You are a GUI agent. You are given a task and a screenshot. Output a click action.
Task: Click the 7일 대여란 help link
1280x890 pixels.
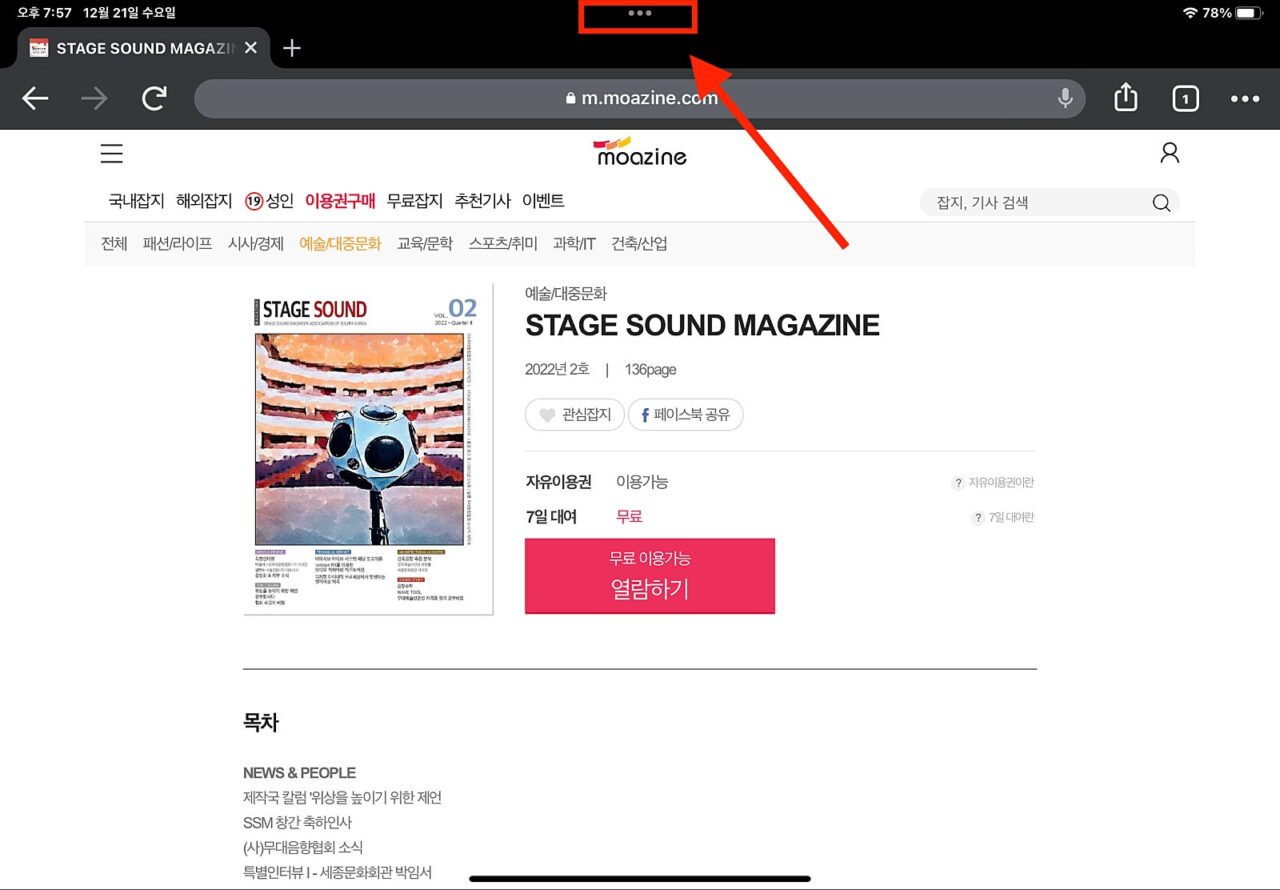(1011, 518)
